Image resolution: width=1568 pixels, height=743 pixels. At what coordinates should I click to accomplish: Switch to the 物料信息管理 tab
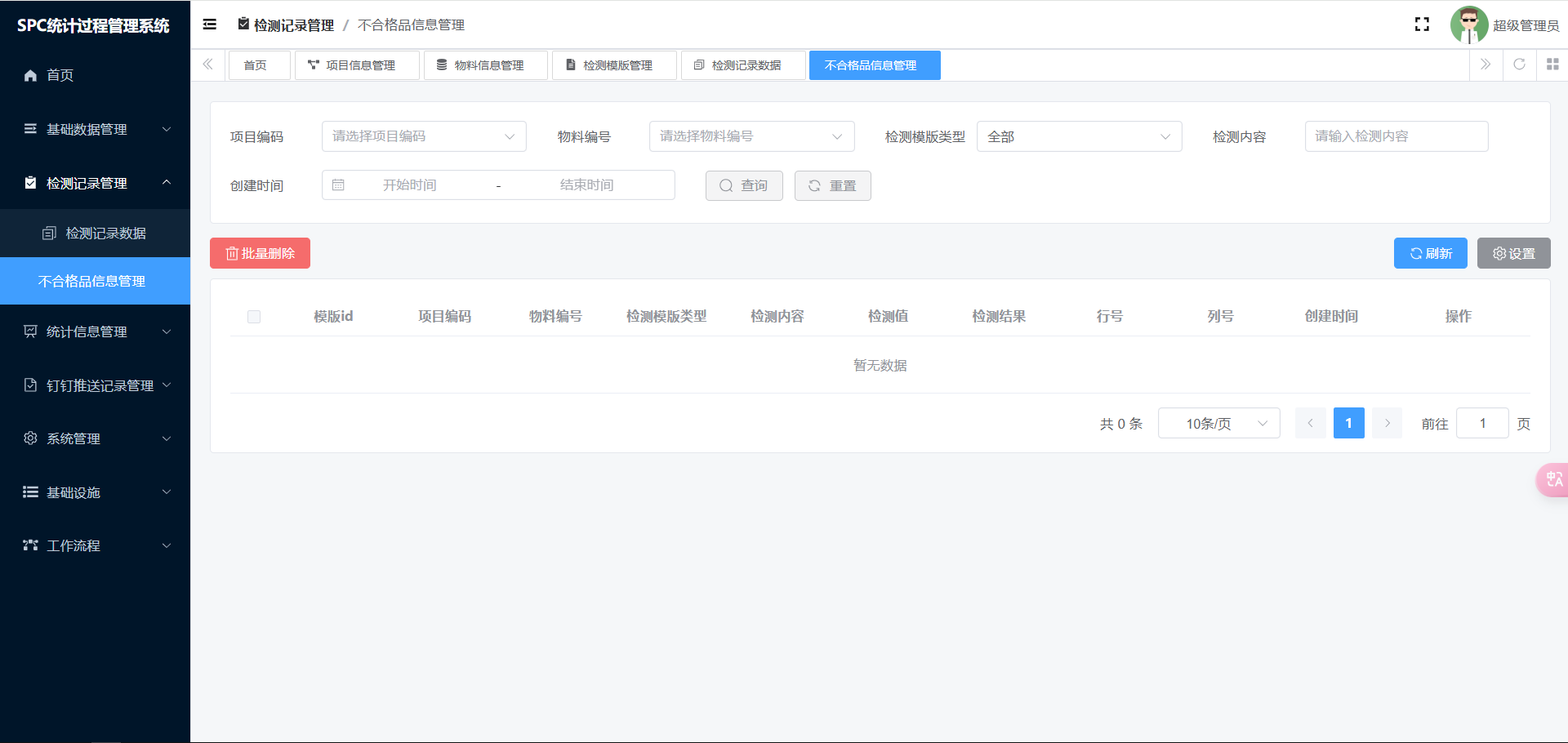tap(486, 65)
